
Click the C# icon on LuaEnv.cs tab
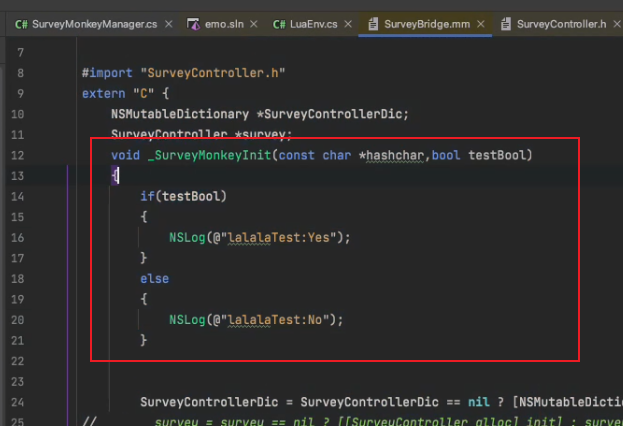click(279, 25)
